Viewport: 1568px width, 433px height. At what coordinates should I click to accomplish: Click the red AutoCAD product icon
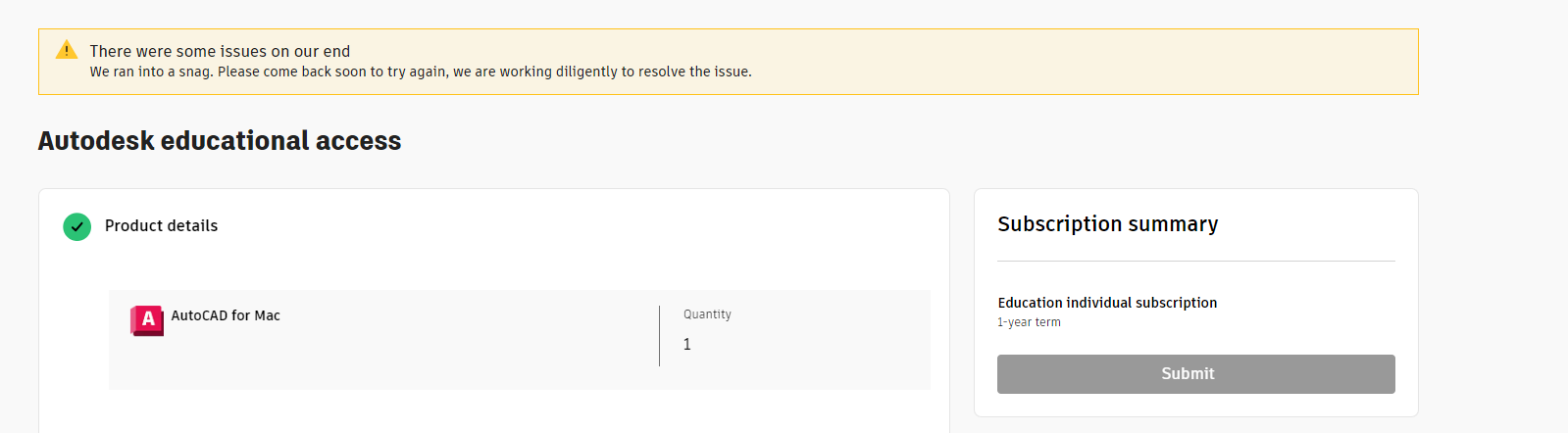coord(147,319)
